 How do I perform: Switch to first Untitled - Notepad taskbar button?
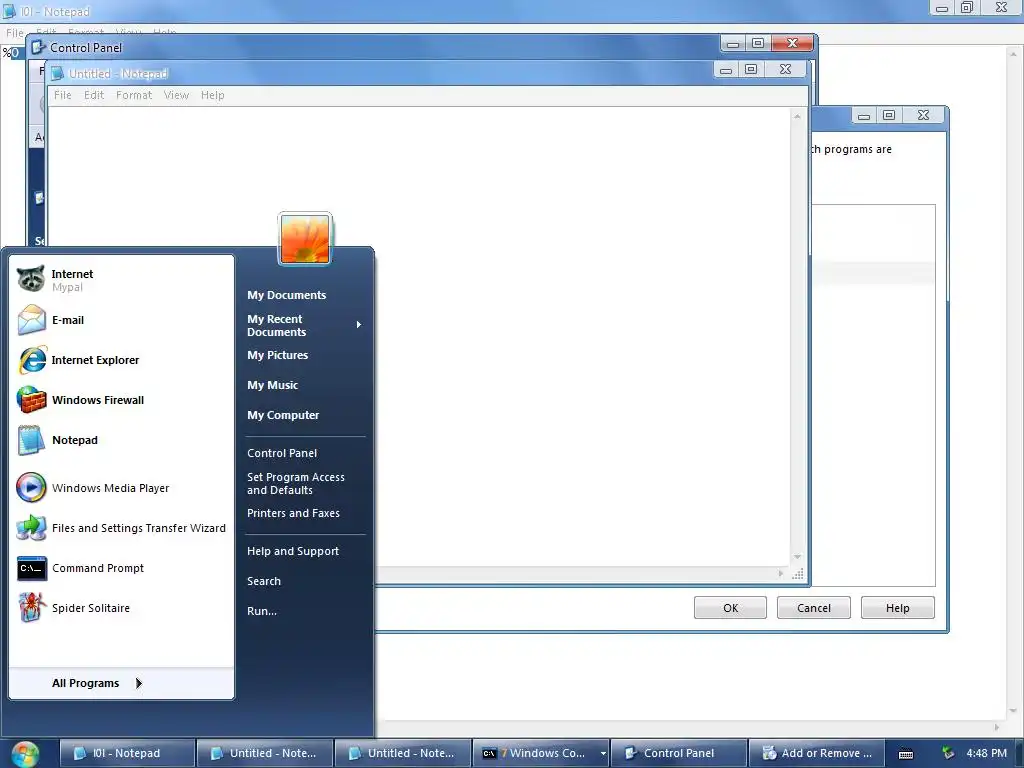point(265,754)
